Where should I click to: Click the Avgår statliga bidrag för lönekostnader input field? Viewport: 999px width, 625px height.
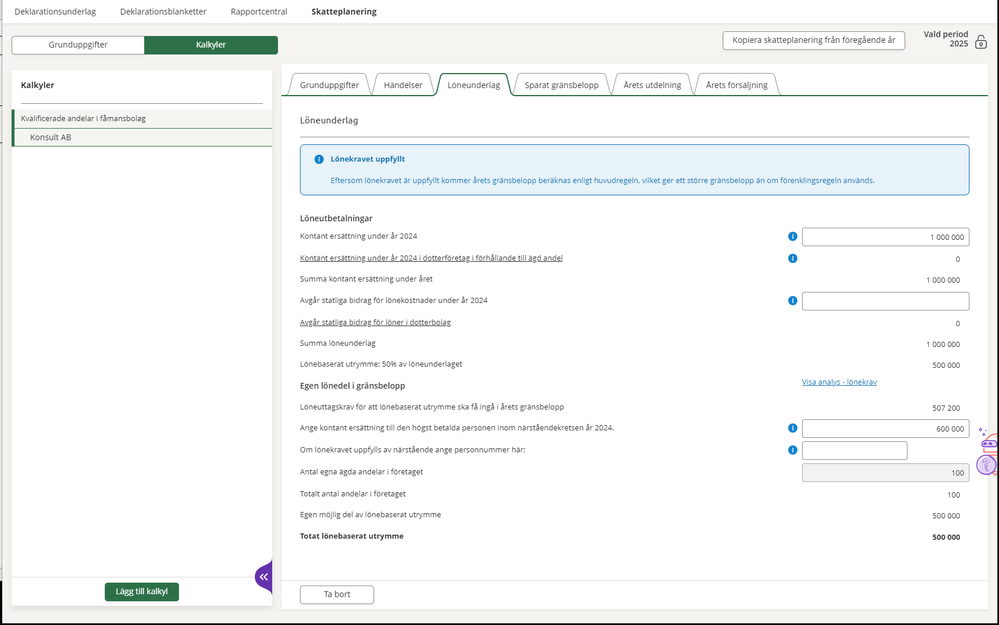click(885, 301)
